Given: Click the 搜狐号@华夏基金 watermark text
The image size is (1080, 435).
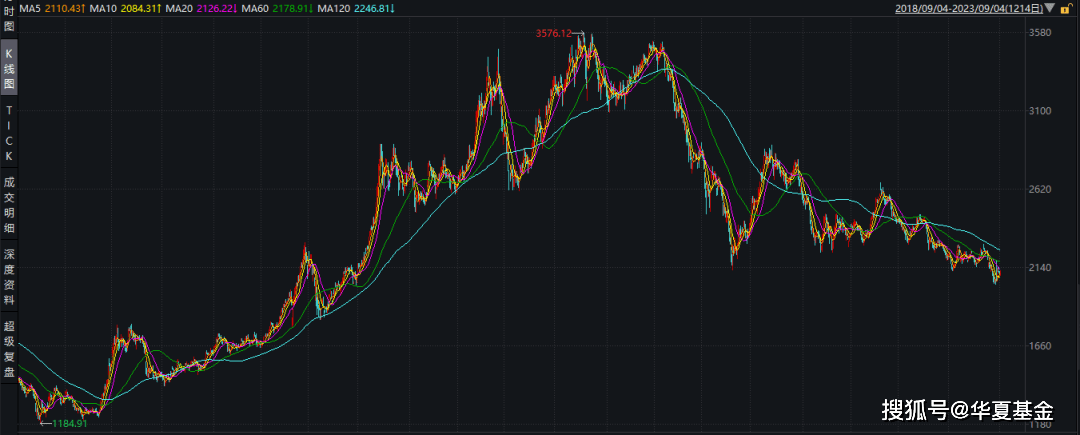Looking at the screenshot, I should (x=966, y=410).
